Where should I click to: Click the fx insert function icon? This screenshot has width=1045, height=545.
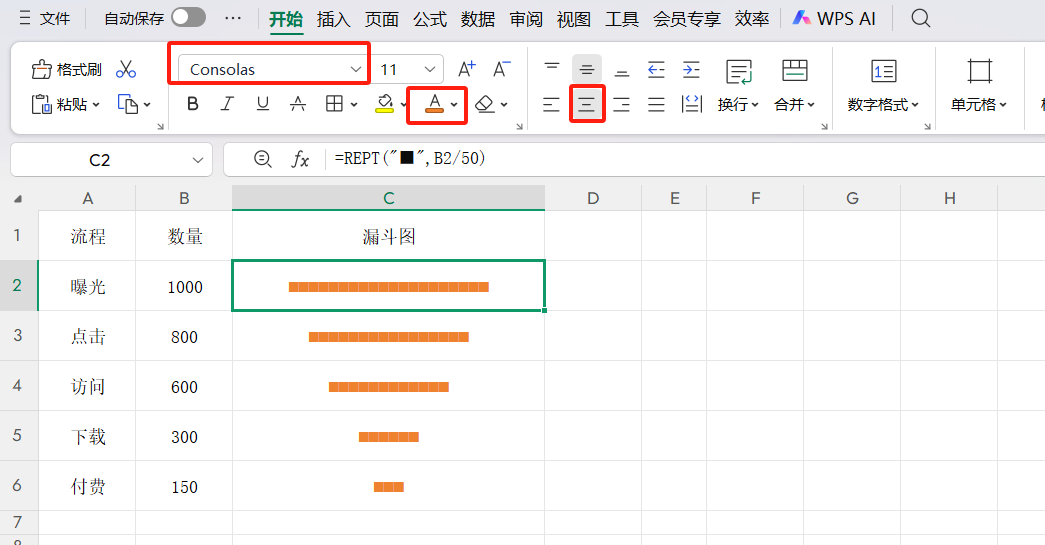(x=300, y=159)
